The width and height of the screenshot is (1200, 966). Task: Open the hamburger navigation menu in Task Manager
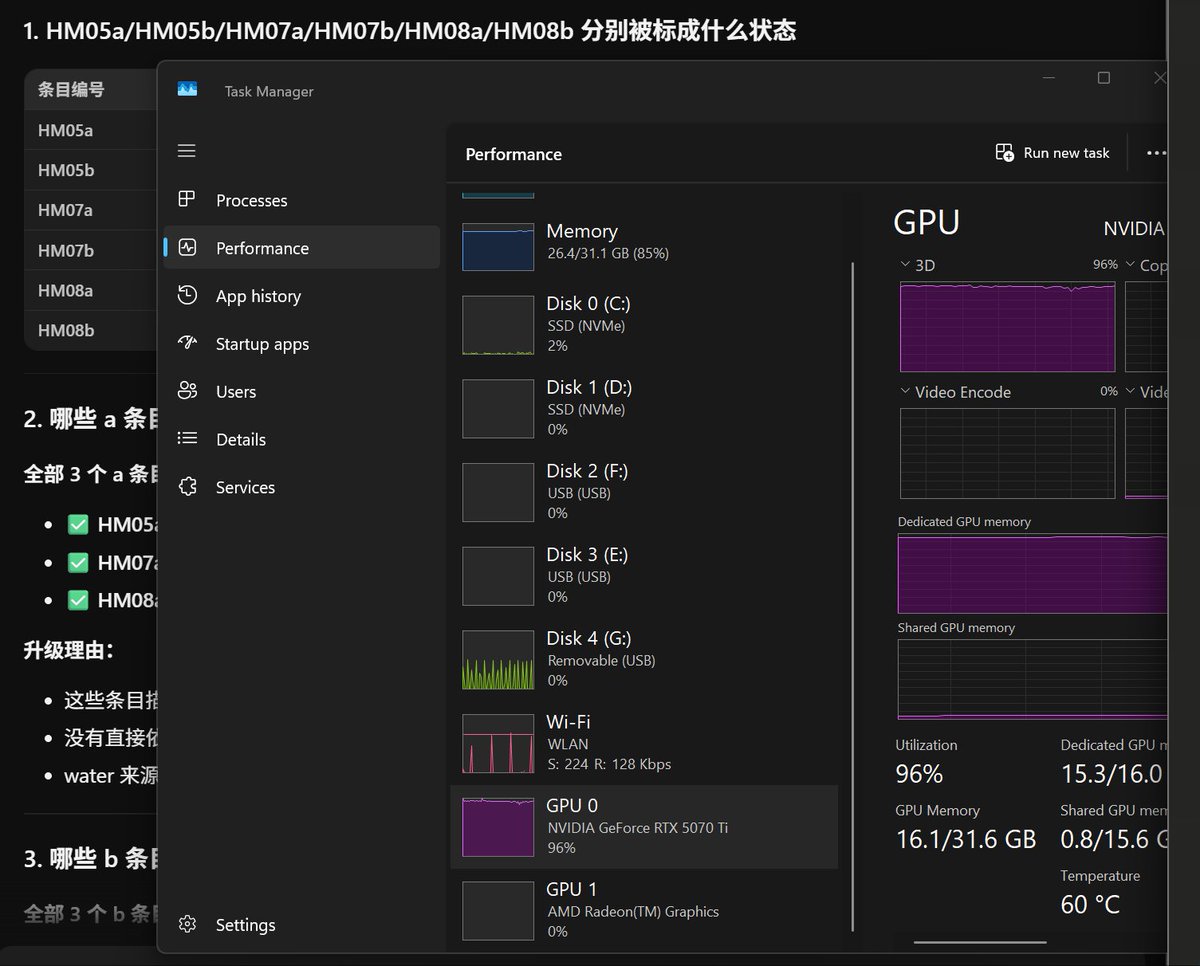point(186,151)
